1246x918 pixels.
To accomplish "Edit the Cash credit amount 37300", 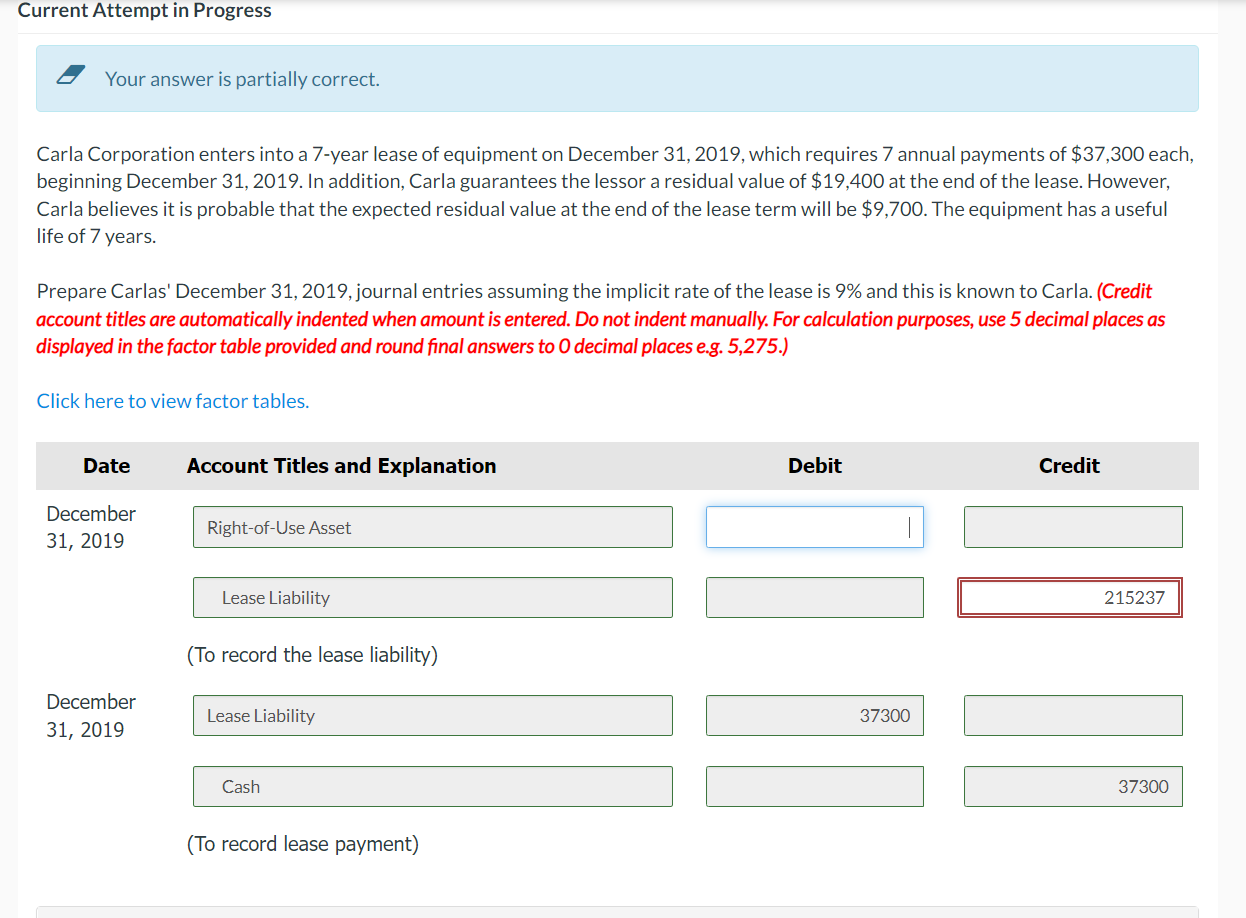I will [1073, 786].
